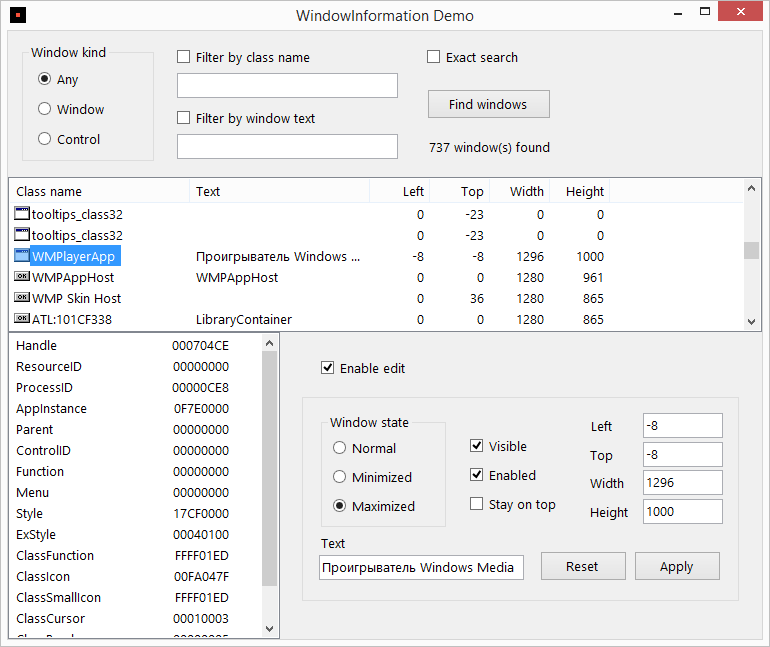Click the Apply button
This screenshot has height=647, width=770.
[676, 567]
